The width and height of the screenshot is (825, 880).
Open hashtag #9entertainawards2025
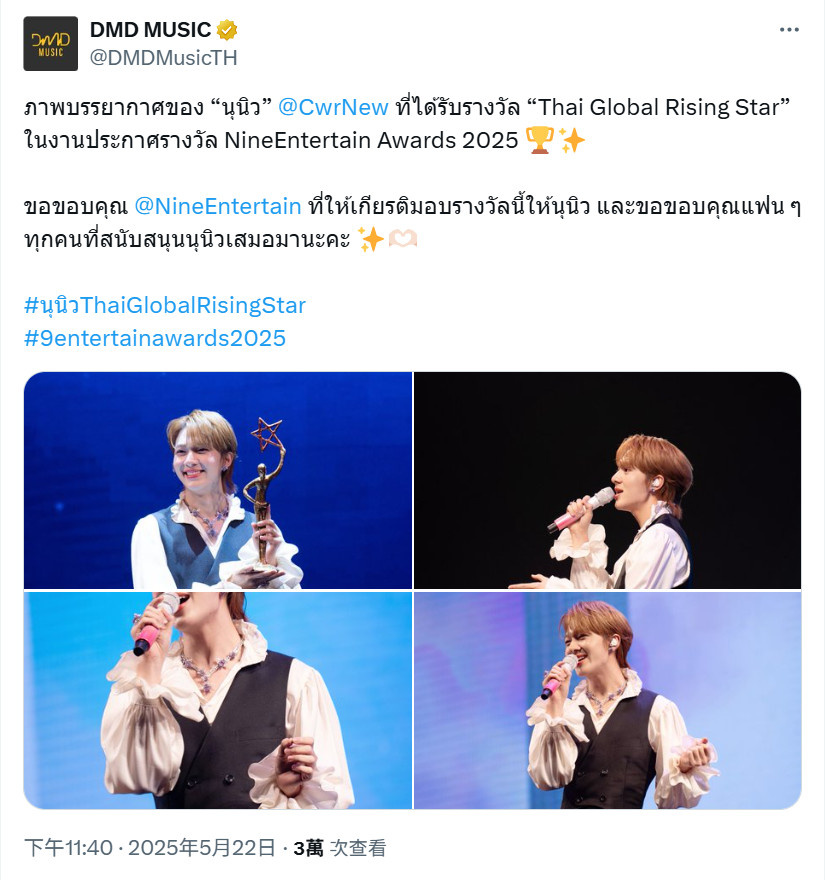click(x=155, y=338)
